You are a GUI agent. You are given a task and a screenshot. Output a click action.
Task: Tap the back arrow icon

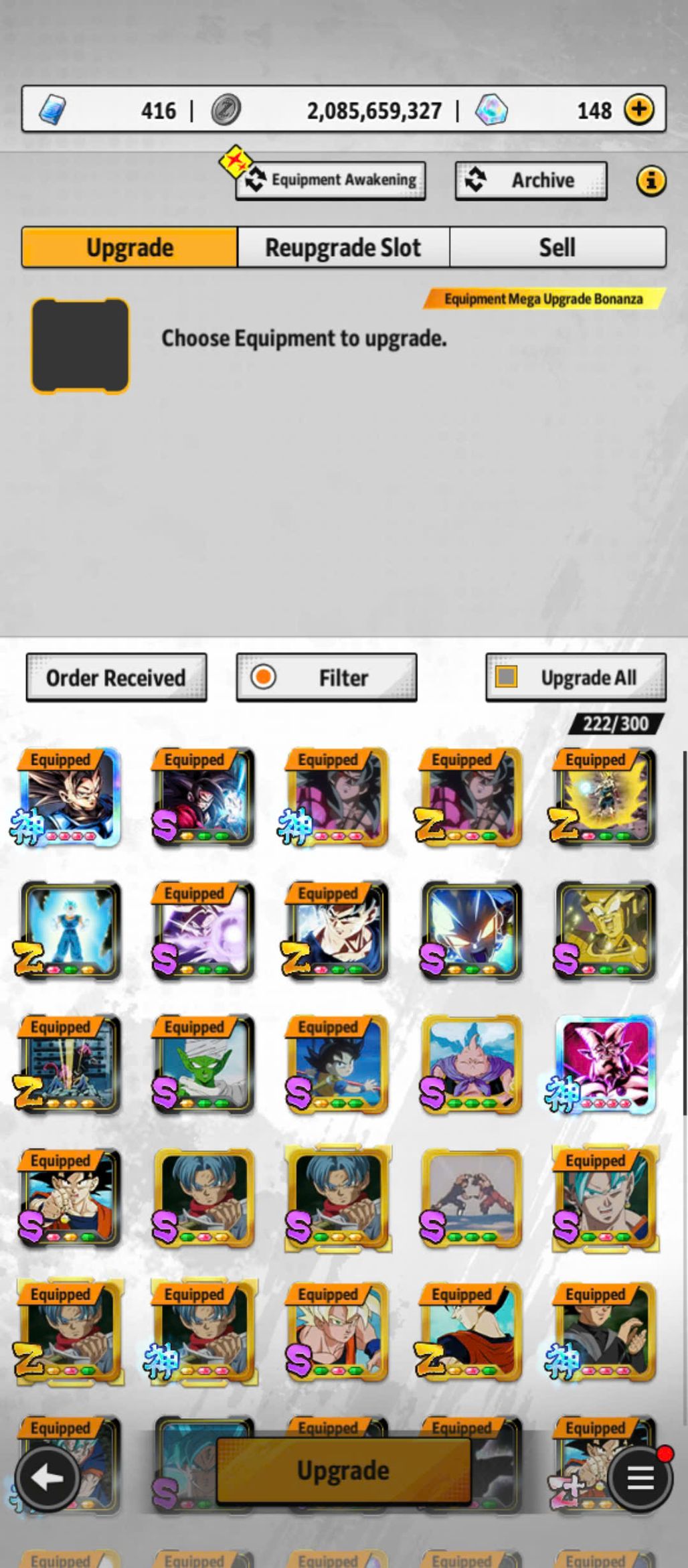(x=47, y=1478)
